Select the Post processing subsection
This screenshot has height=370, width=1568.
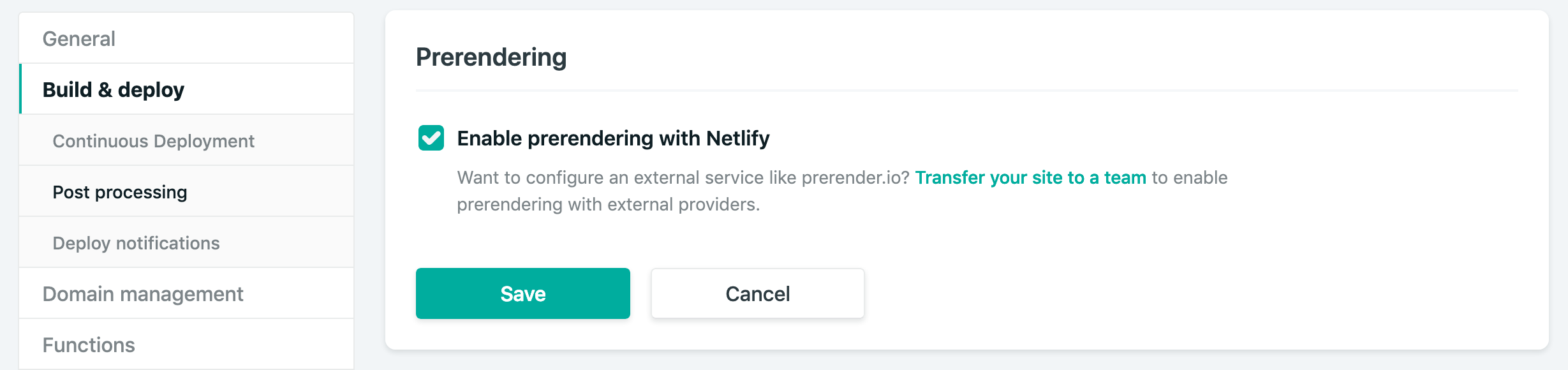click(120, 192)
